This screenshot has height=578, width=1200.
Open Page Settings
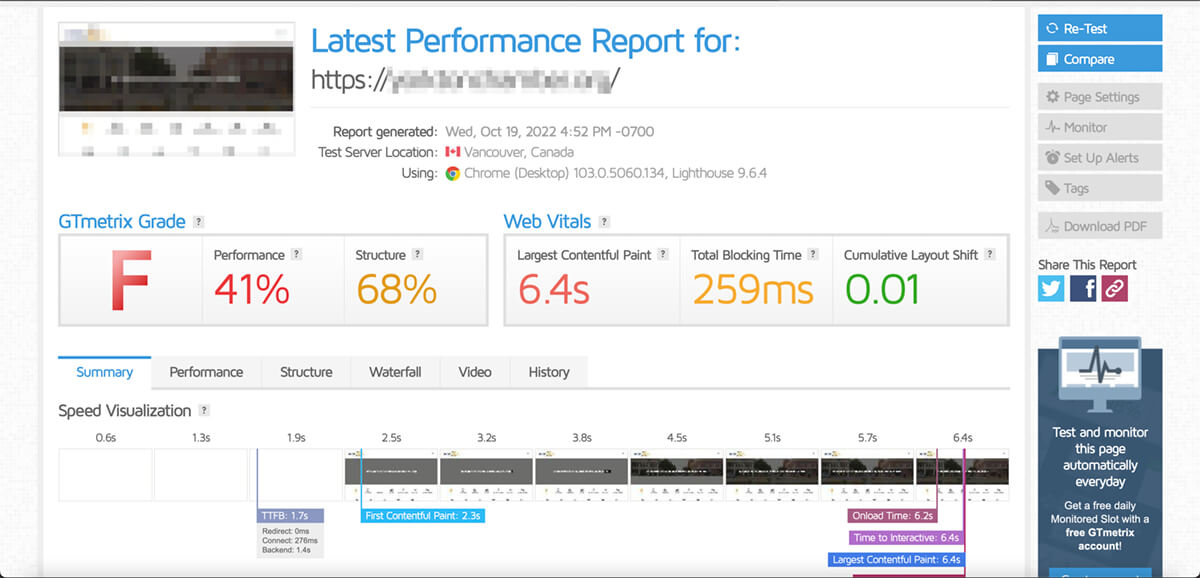coord(1100,97)
